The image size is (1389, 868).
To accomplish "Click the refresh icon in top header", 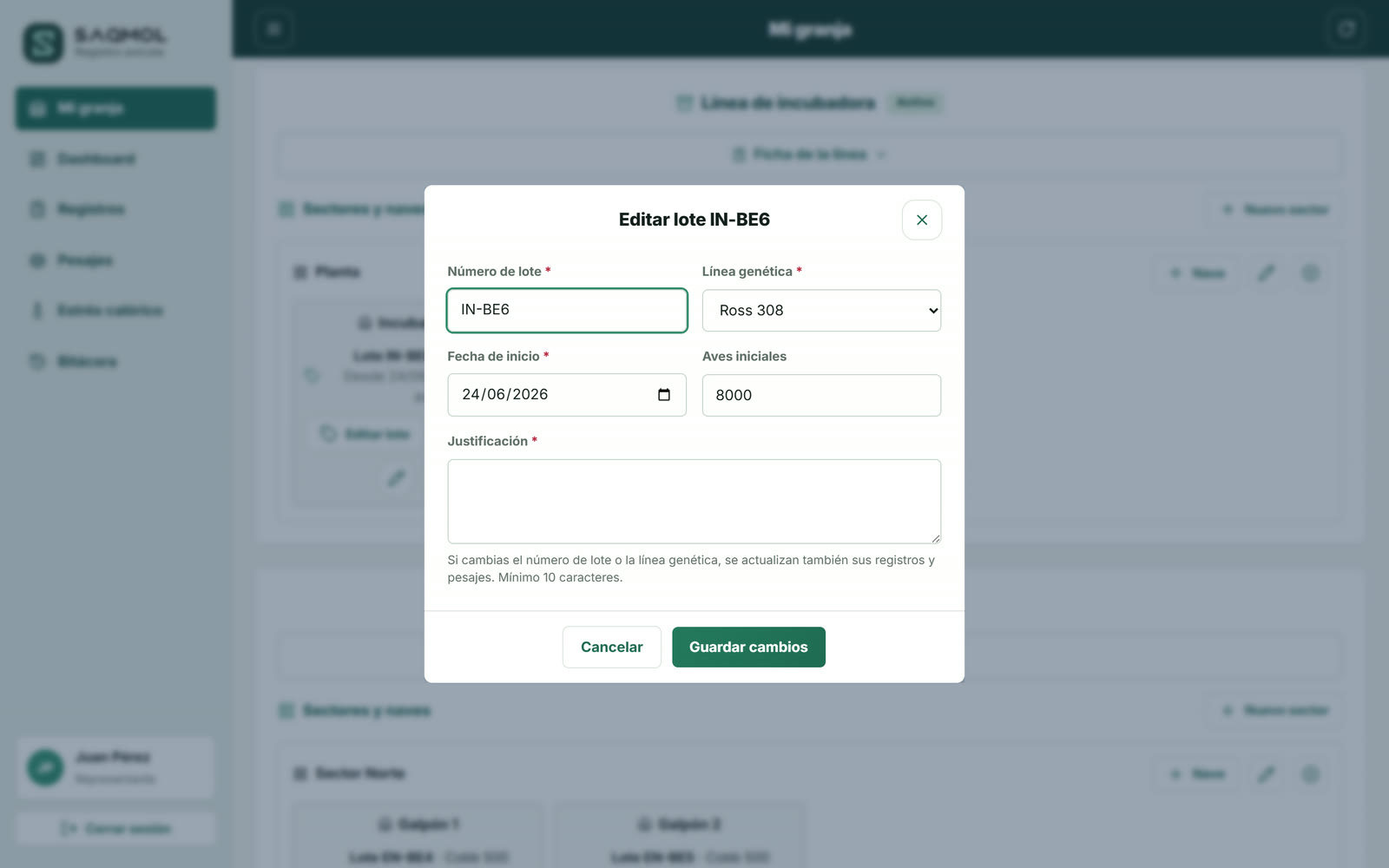I will pos(1346,30).
